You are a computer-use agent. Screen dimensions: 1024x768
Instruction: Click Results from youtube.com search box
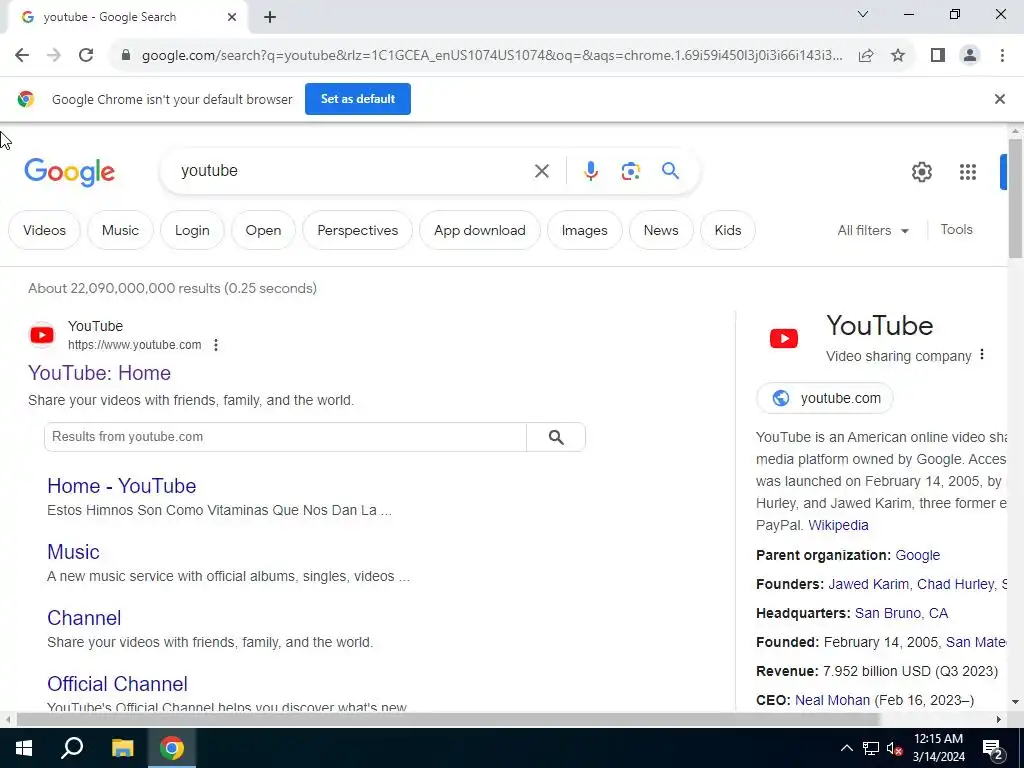point(285,437)
